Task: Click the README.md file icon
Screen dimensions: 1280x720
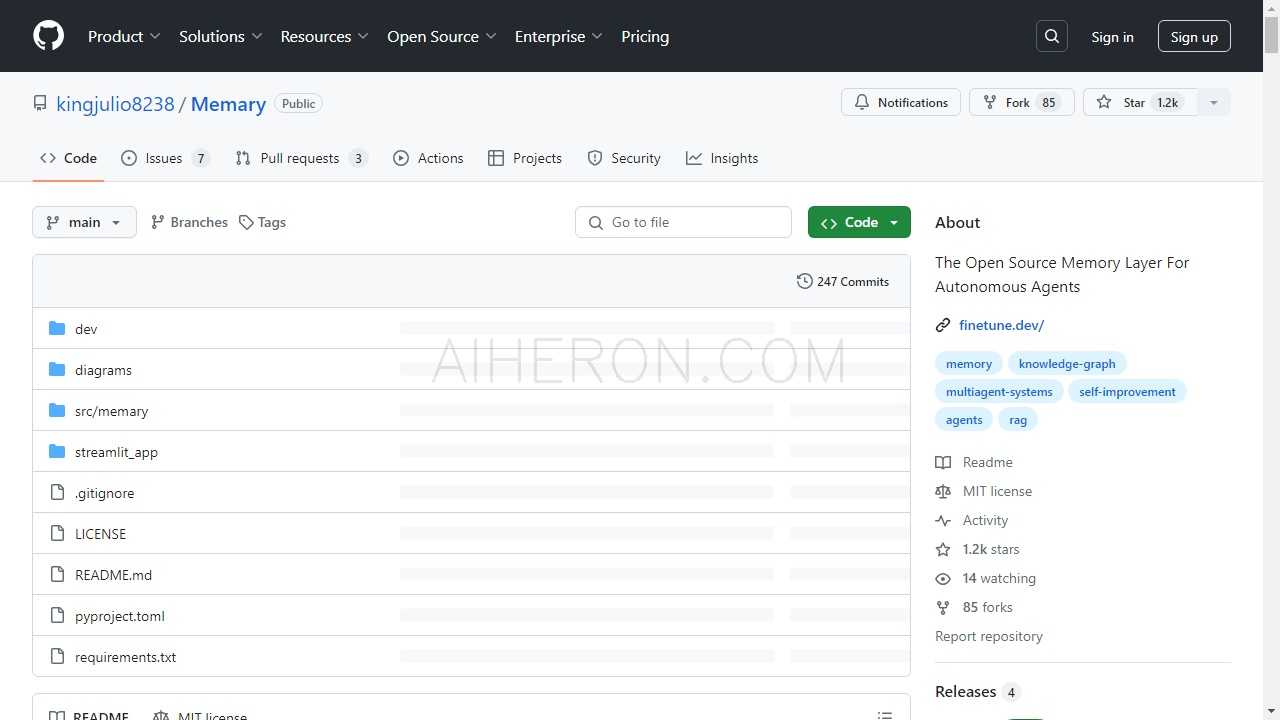Action: (x=57, y=574)
